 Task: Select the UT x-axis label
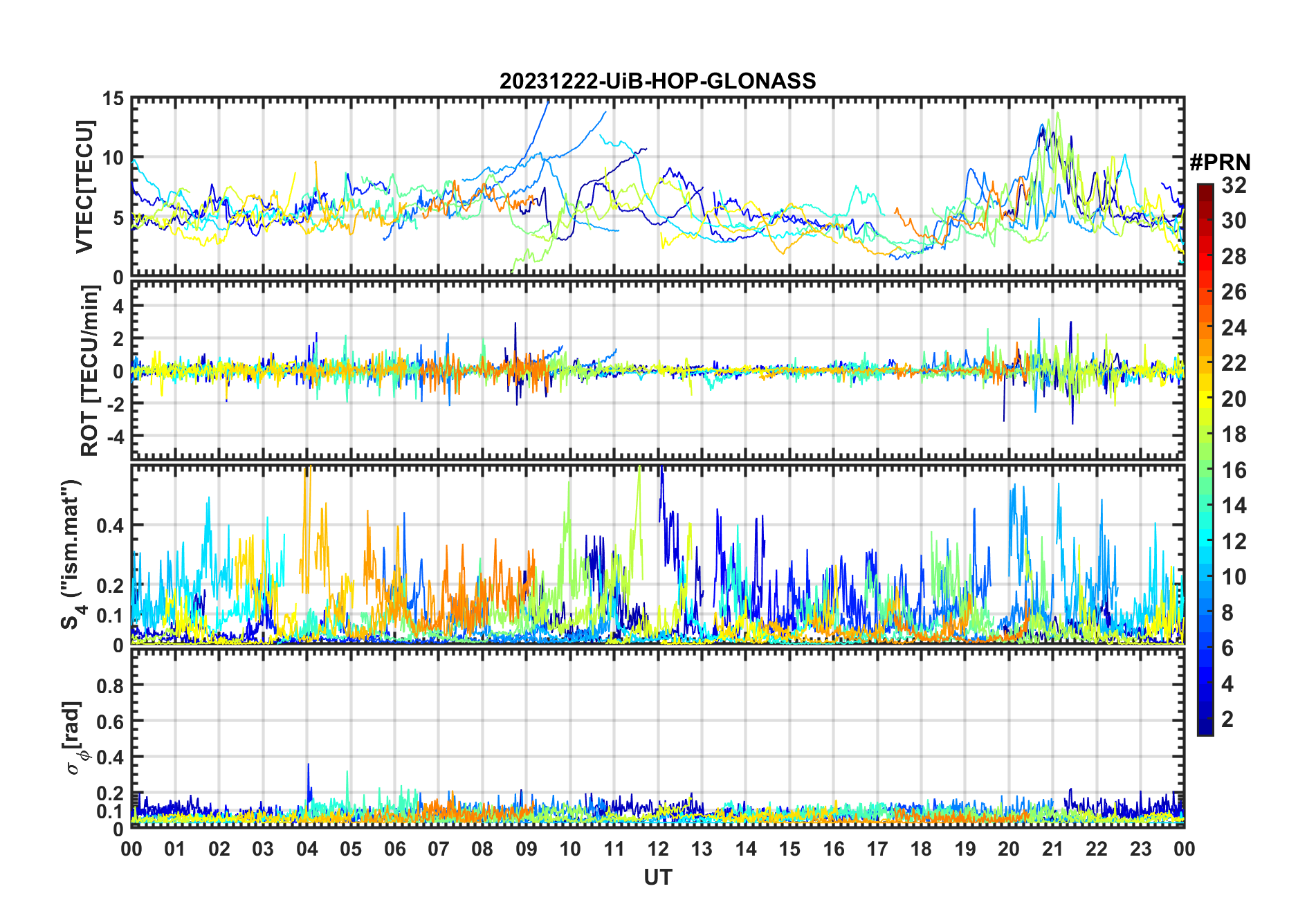[657, 877]
